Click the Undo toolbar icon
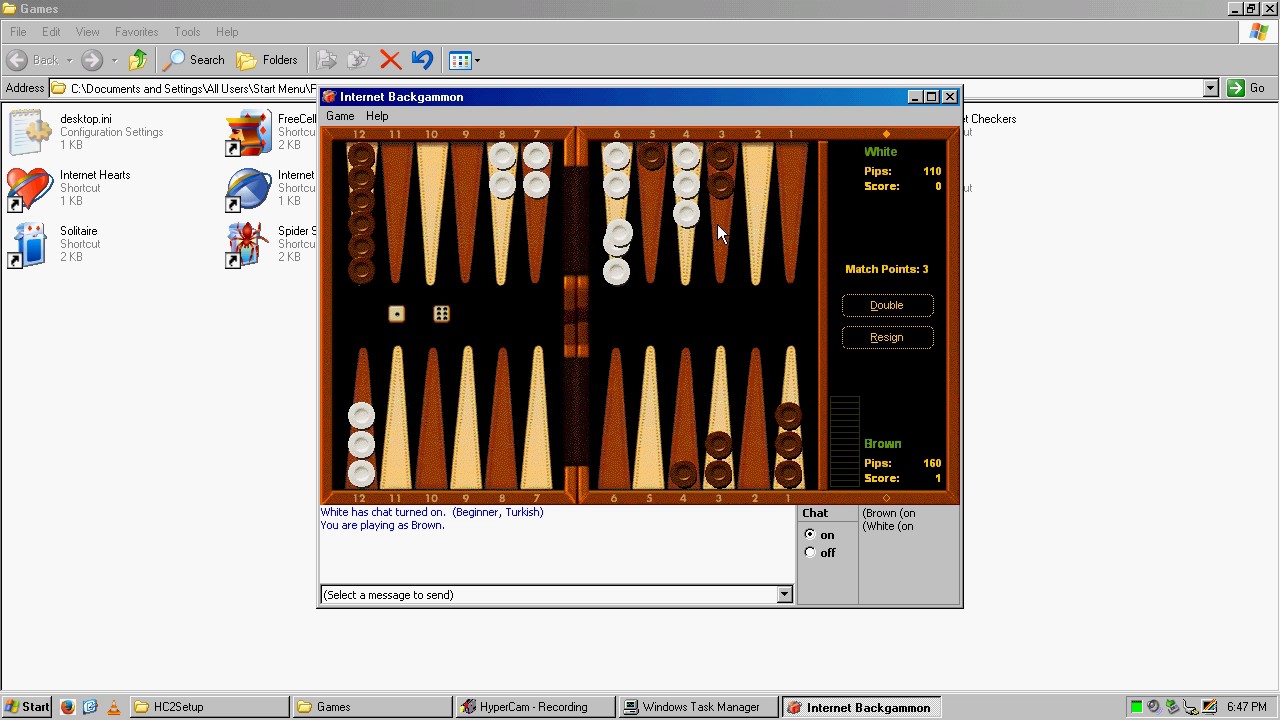1280x720 pixels. (422, 60)
